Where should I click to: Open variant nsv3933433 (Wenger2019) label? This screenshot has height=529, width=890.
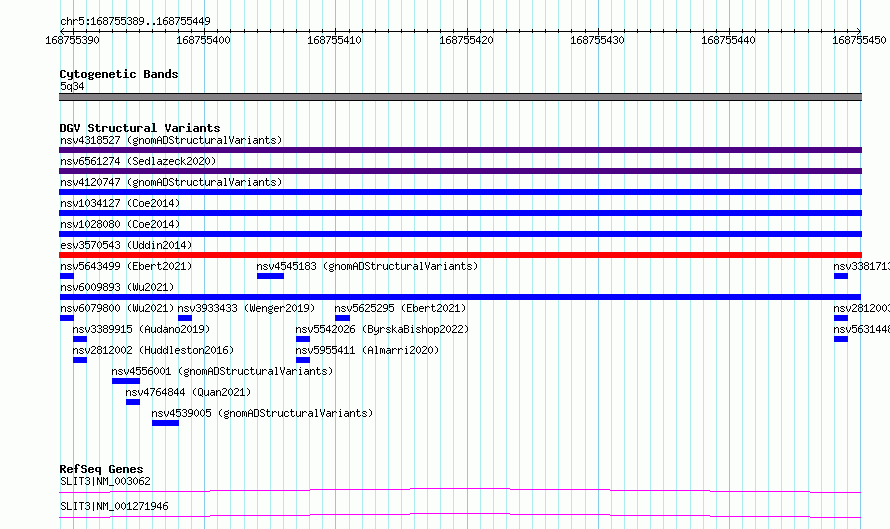click(x=246, y=308)
